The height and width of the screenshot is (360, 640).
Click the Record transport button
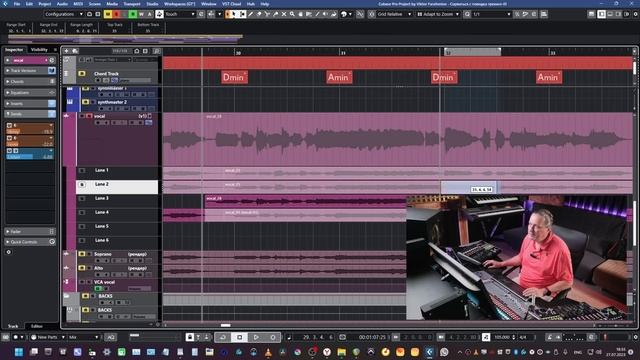tap(273, 337)
